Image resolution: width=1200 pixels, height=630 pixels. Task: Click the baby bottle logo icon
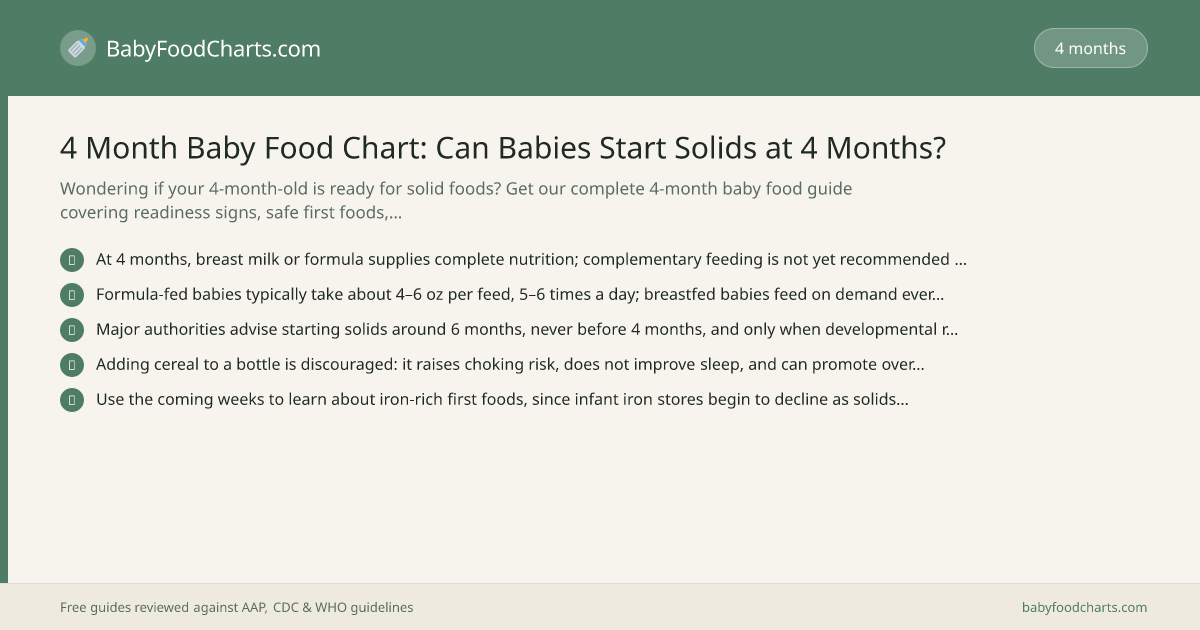pos(78,48)
